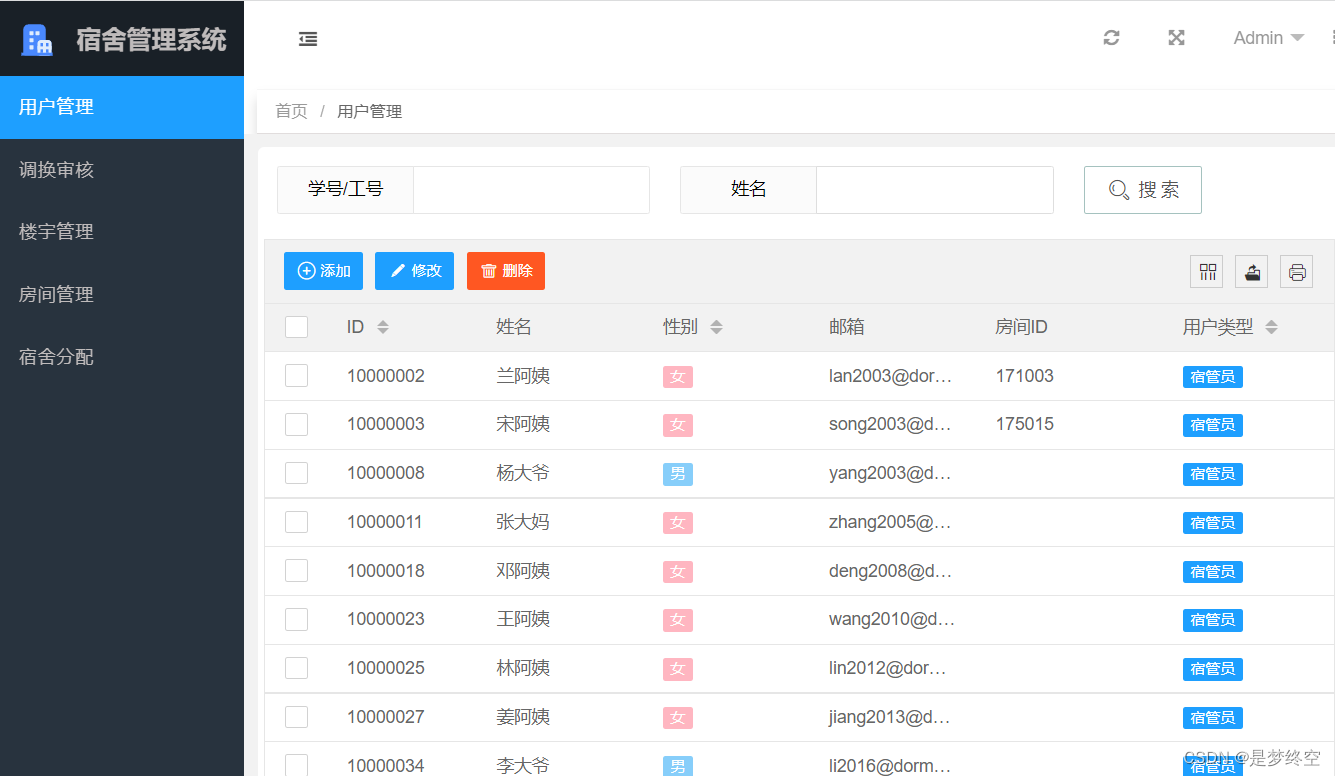The image size is (1335, 776).
Task: Check the row for 10000023 王阿姨
Action: pyautogui.click(x=297, y=619)
